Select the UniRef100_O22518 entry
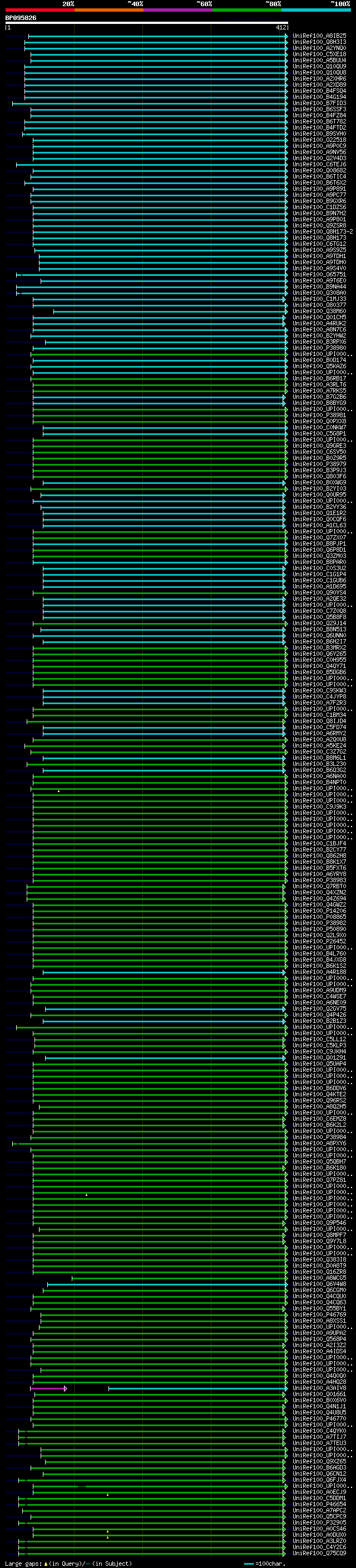 [x=319, y=140]
